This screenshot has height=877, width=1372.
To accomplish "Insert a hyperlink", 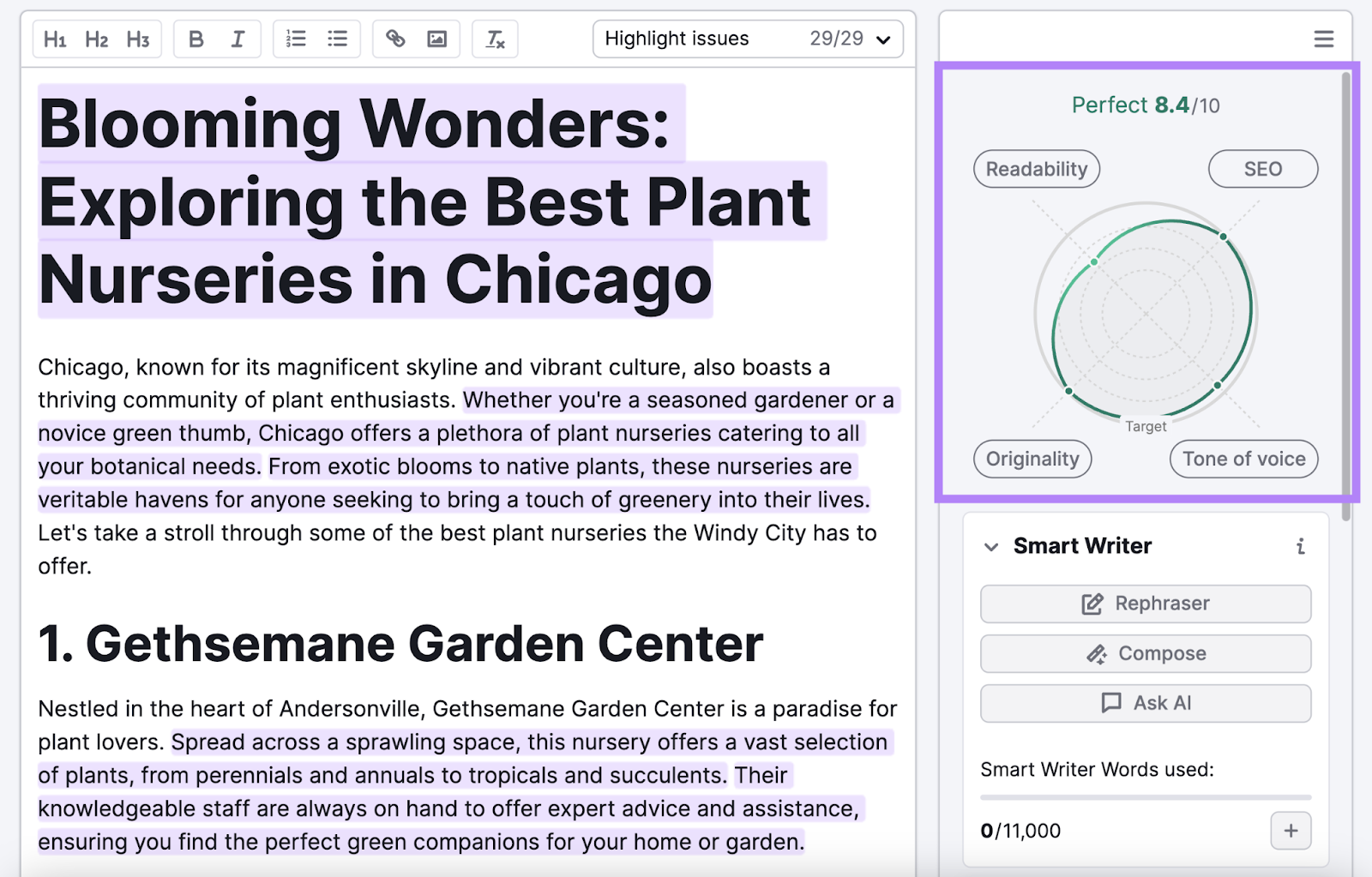I will (395, 39).
